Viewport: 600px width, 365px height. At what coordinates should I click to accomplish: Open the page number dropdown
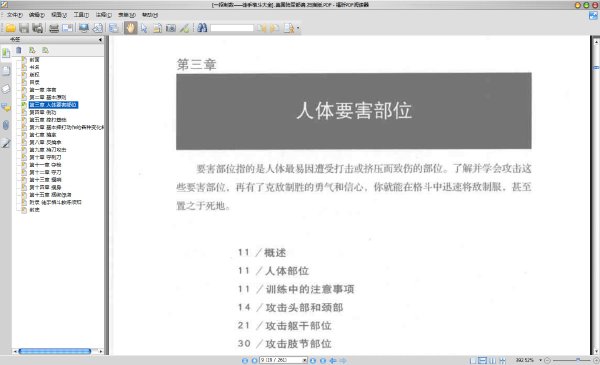coord(305,360)
